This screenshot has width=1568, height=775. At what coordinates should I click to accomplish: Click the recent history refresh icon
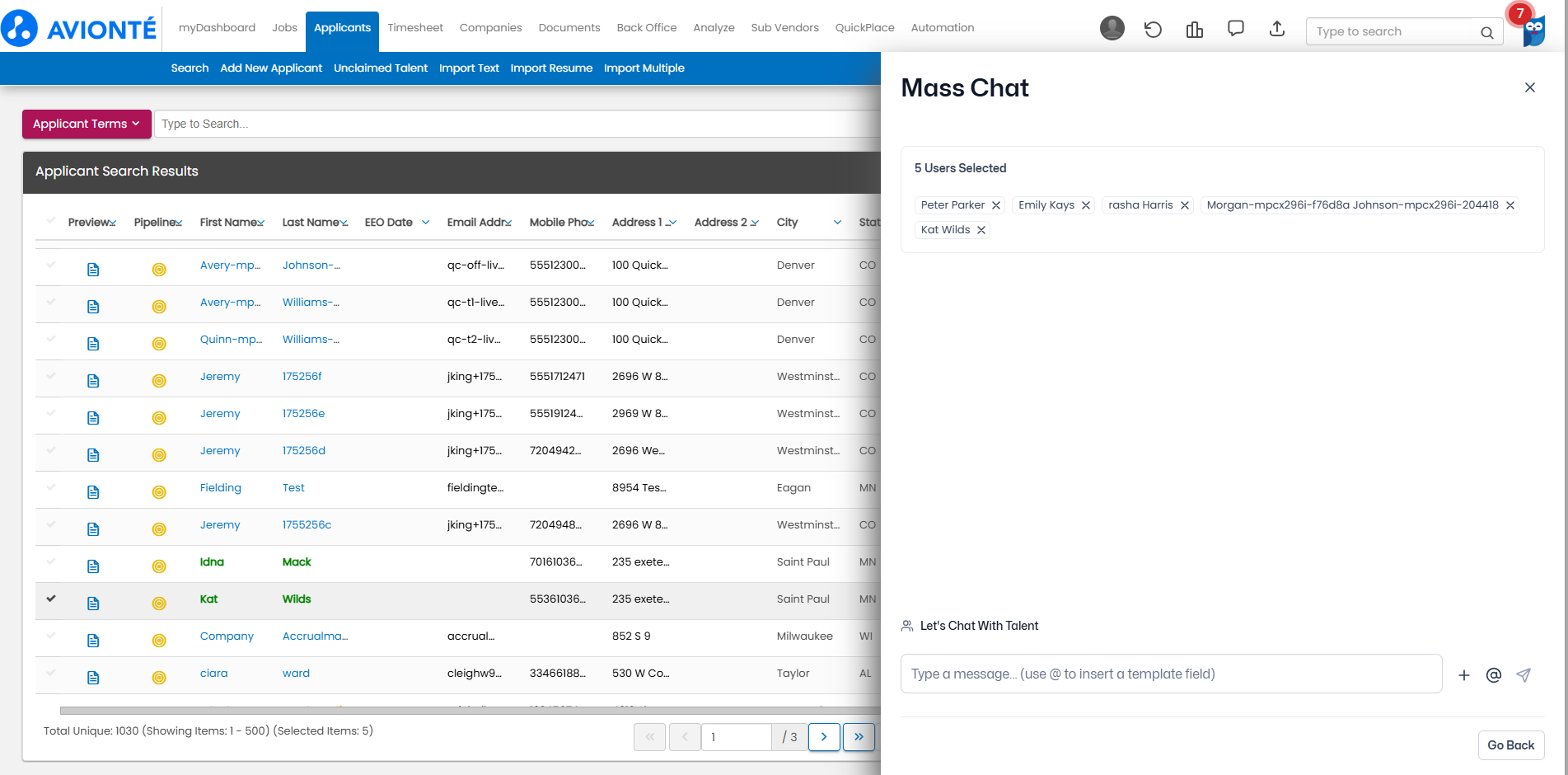(1153, 30)
